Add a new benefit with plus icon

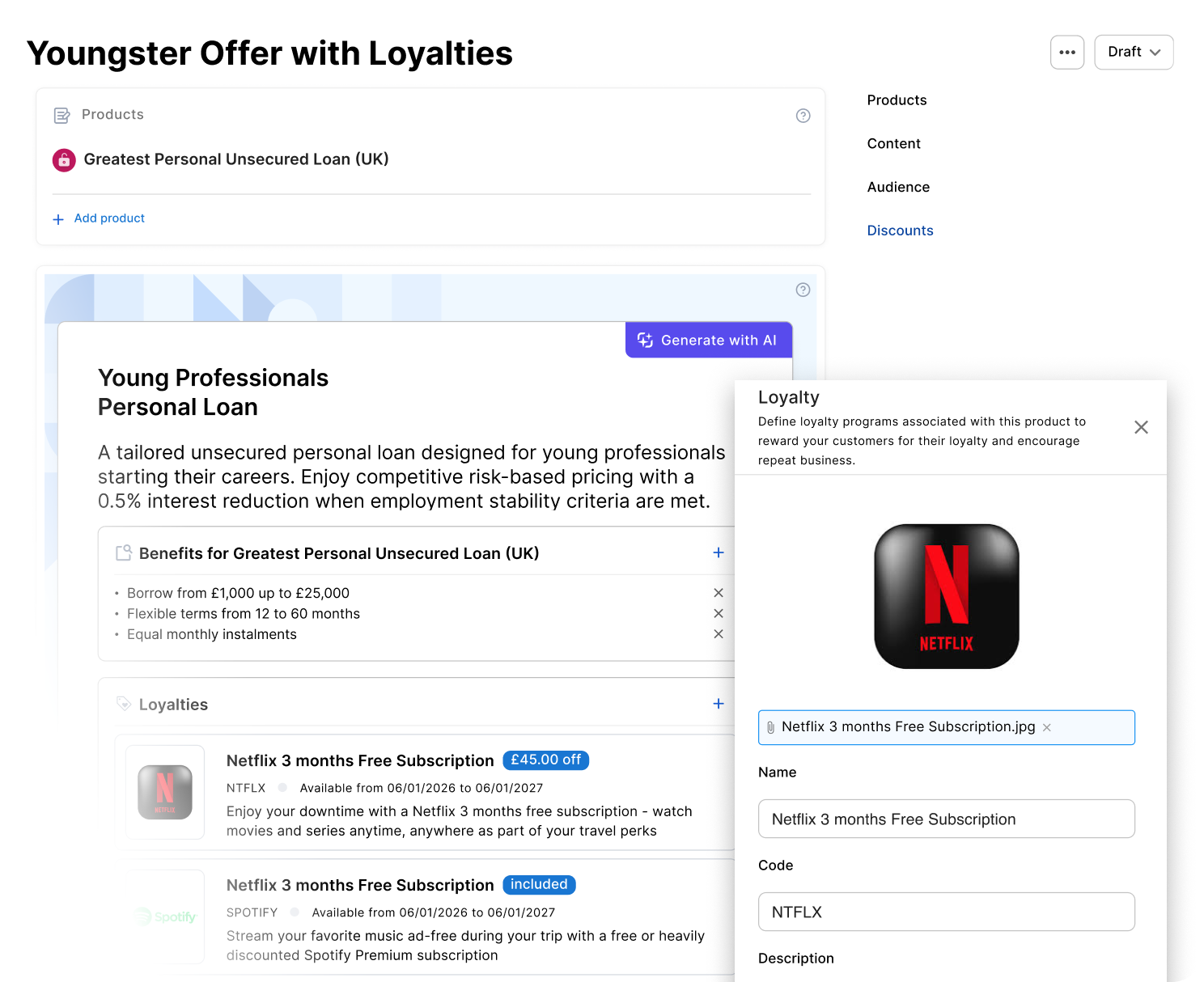[718, 552]
